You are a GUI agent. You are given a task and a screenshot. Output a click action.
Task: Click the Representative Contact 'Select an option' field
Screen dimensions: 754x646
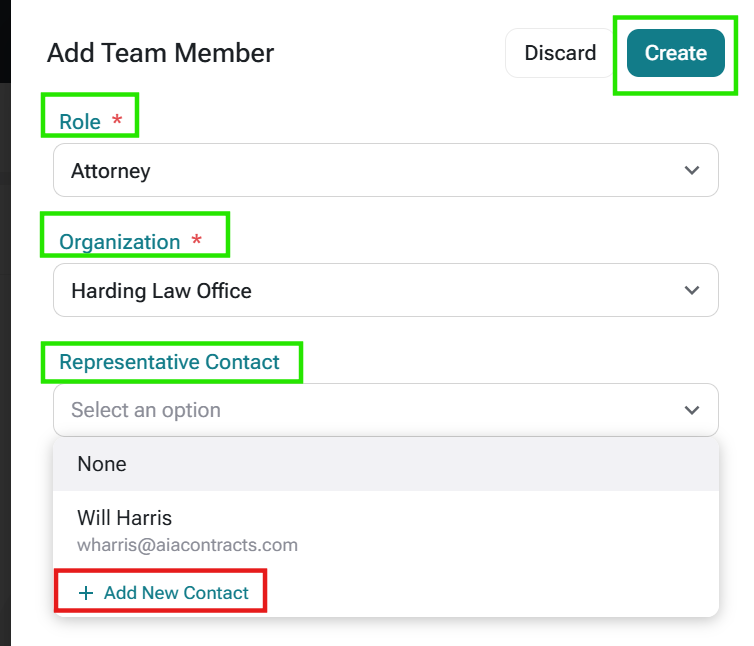[x=386, y=410]
